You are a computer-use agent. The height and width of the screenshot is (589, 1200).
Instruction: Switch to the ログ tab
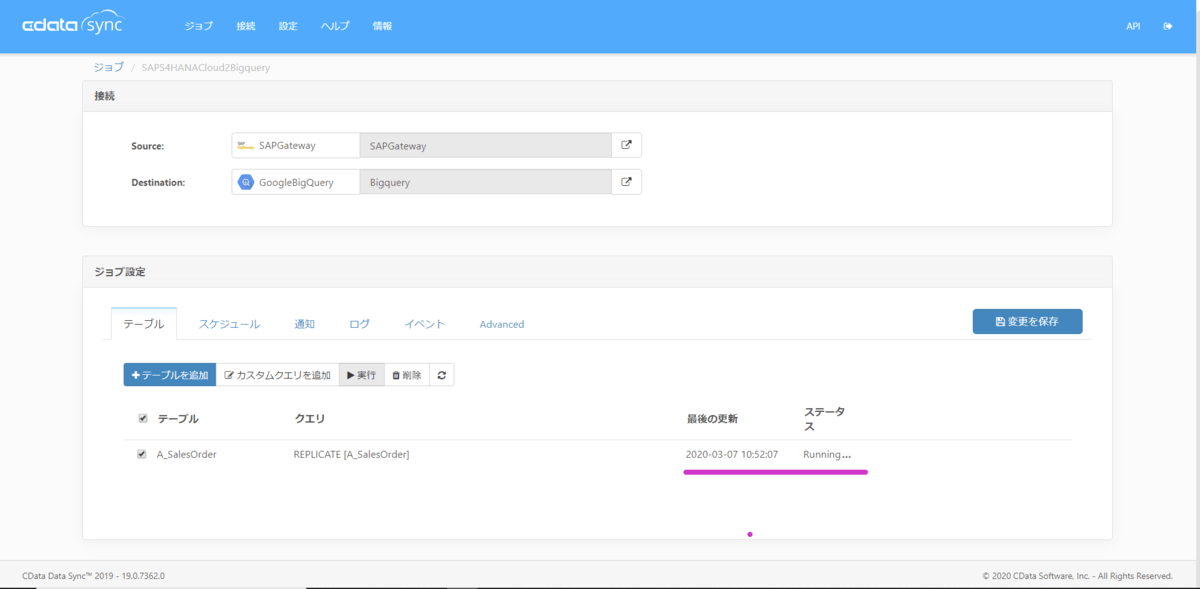pos(359,324)
